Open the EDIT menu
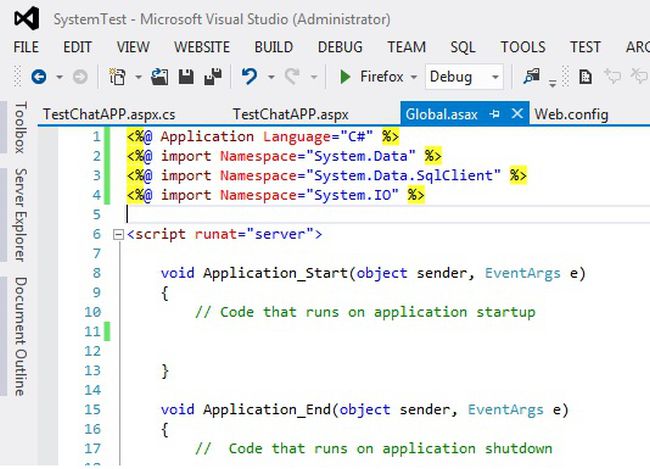 [x=77, y=47]
